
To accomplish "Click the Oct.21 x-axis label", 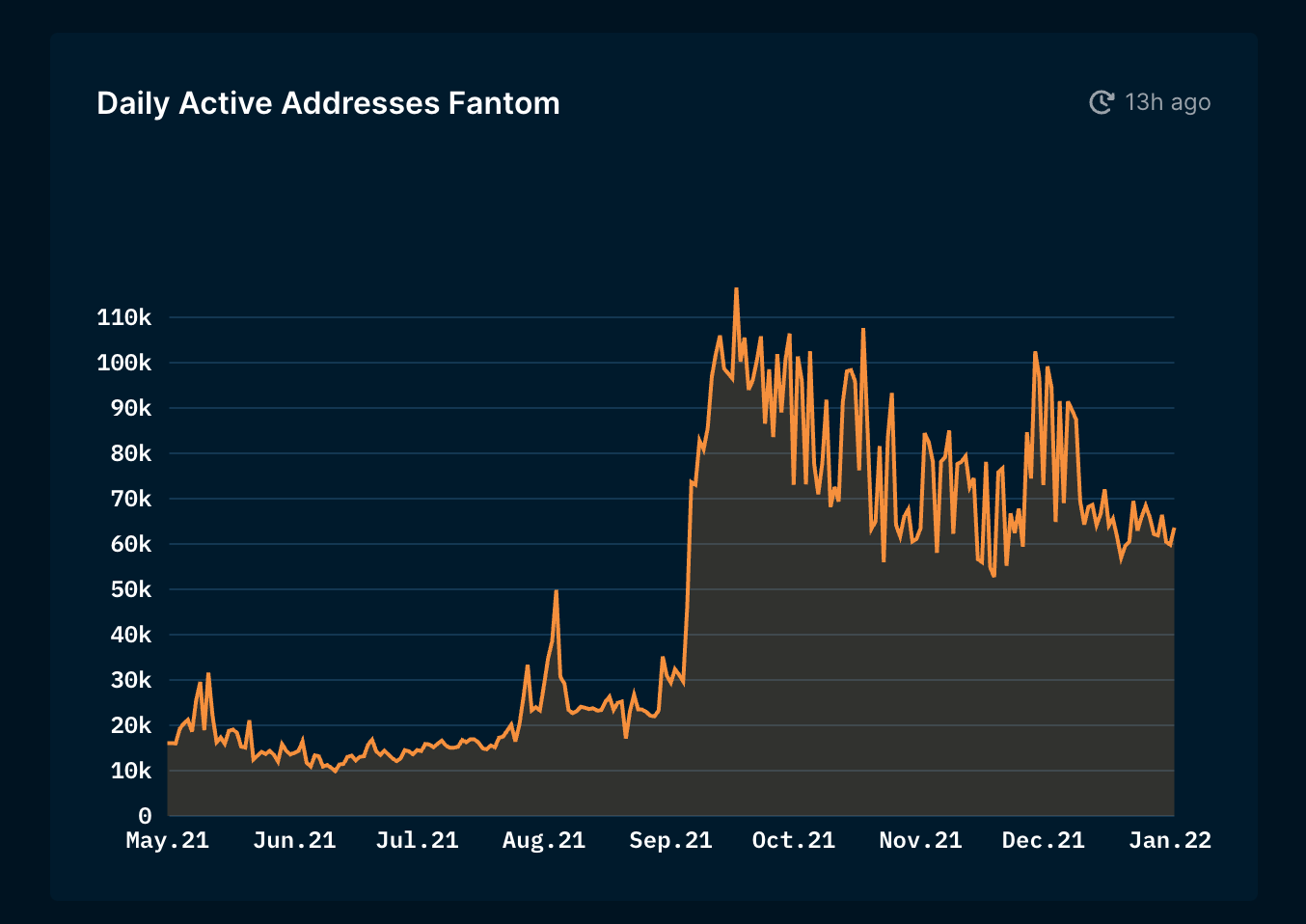I will (794, 841).
